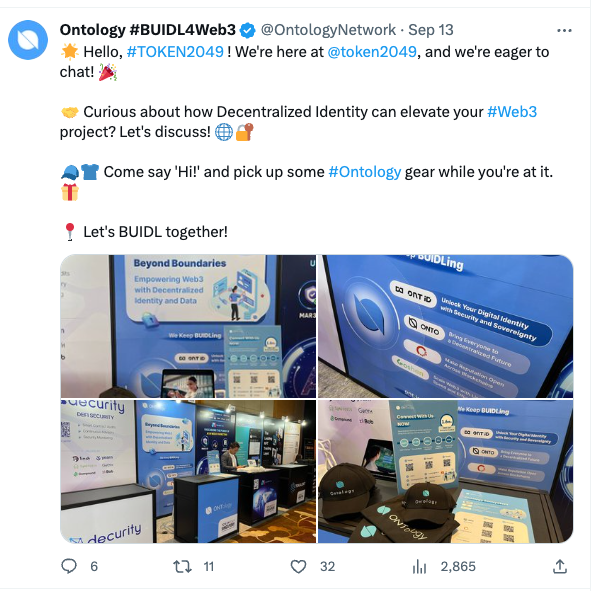Open the @OntologyNetwork handle

tap(328, 30)
